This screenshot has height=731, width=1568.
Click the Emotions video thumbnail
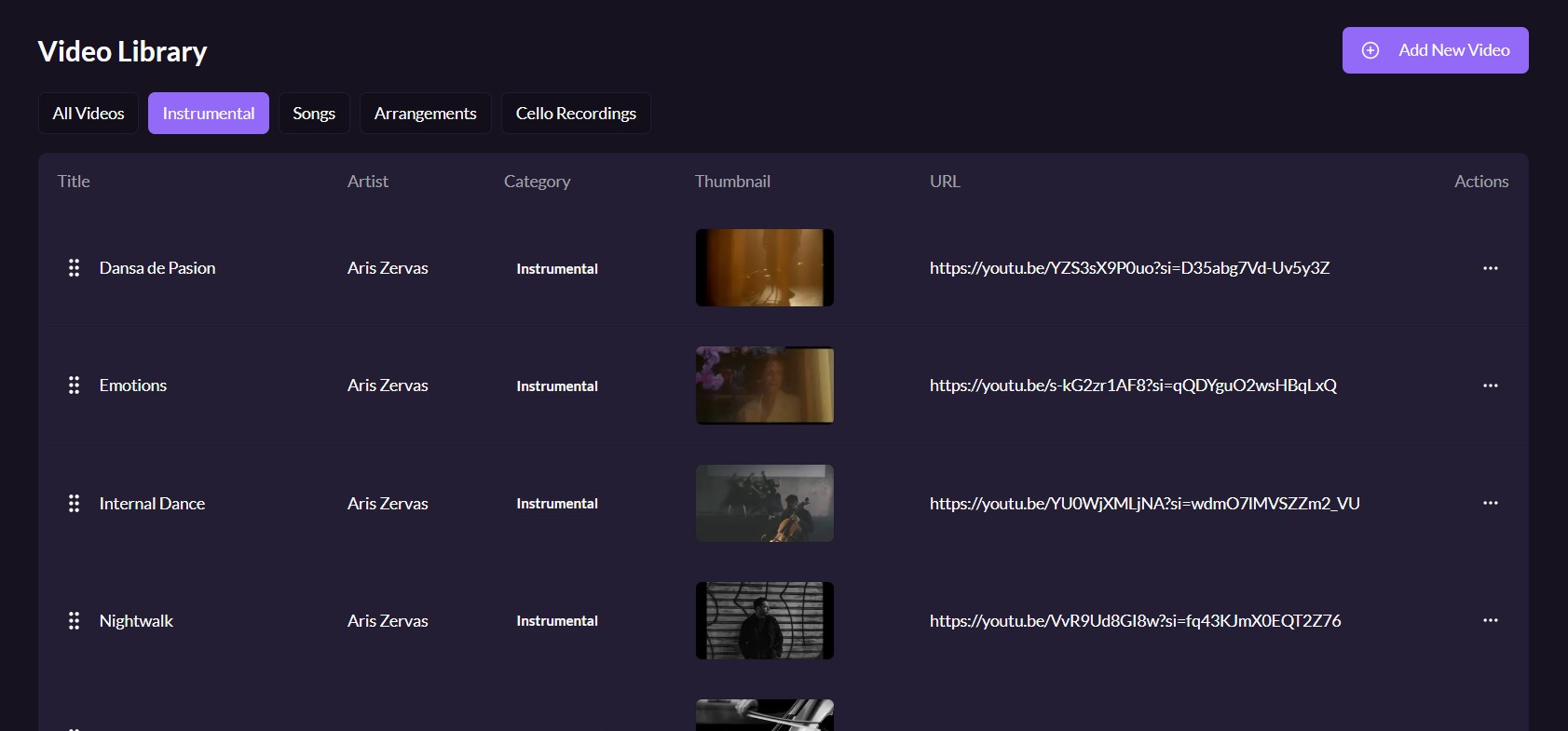coord(764,386)
